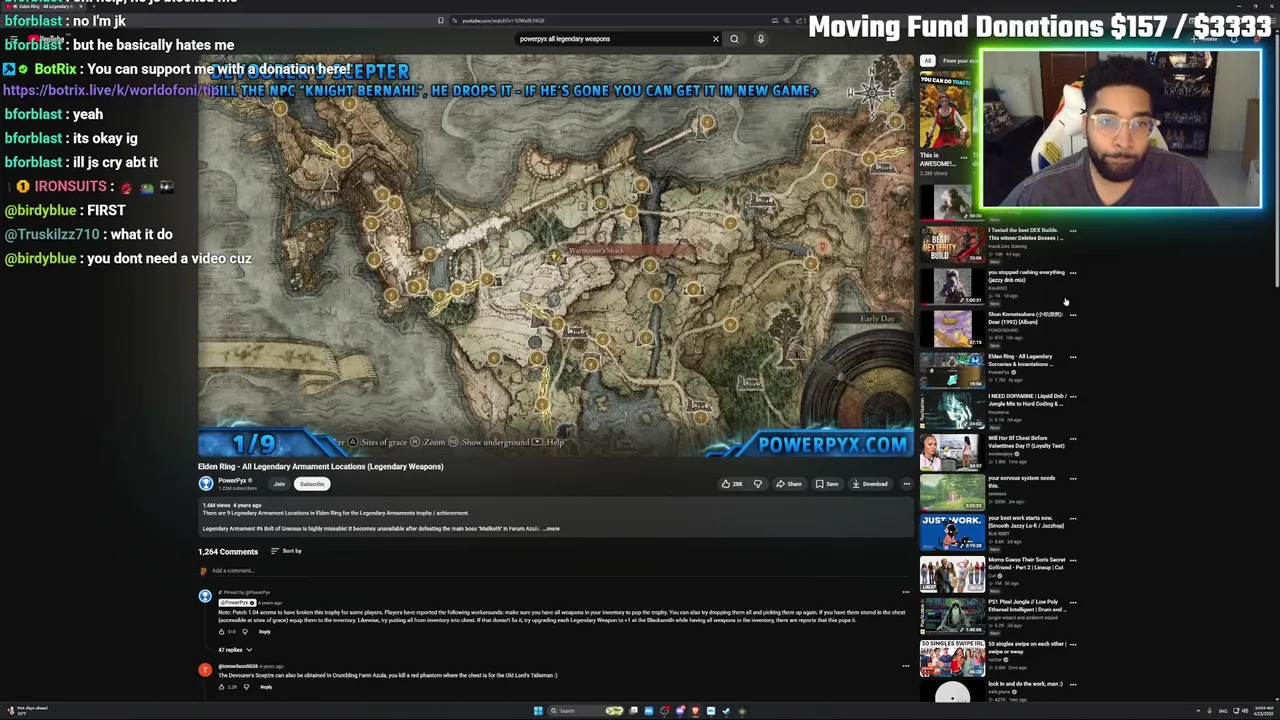
Task: Open options for Legendary Sorceries & Incantations video
Action: click(x=1073, y=357)
